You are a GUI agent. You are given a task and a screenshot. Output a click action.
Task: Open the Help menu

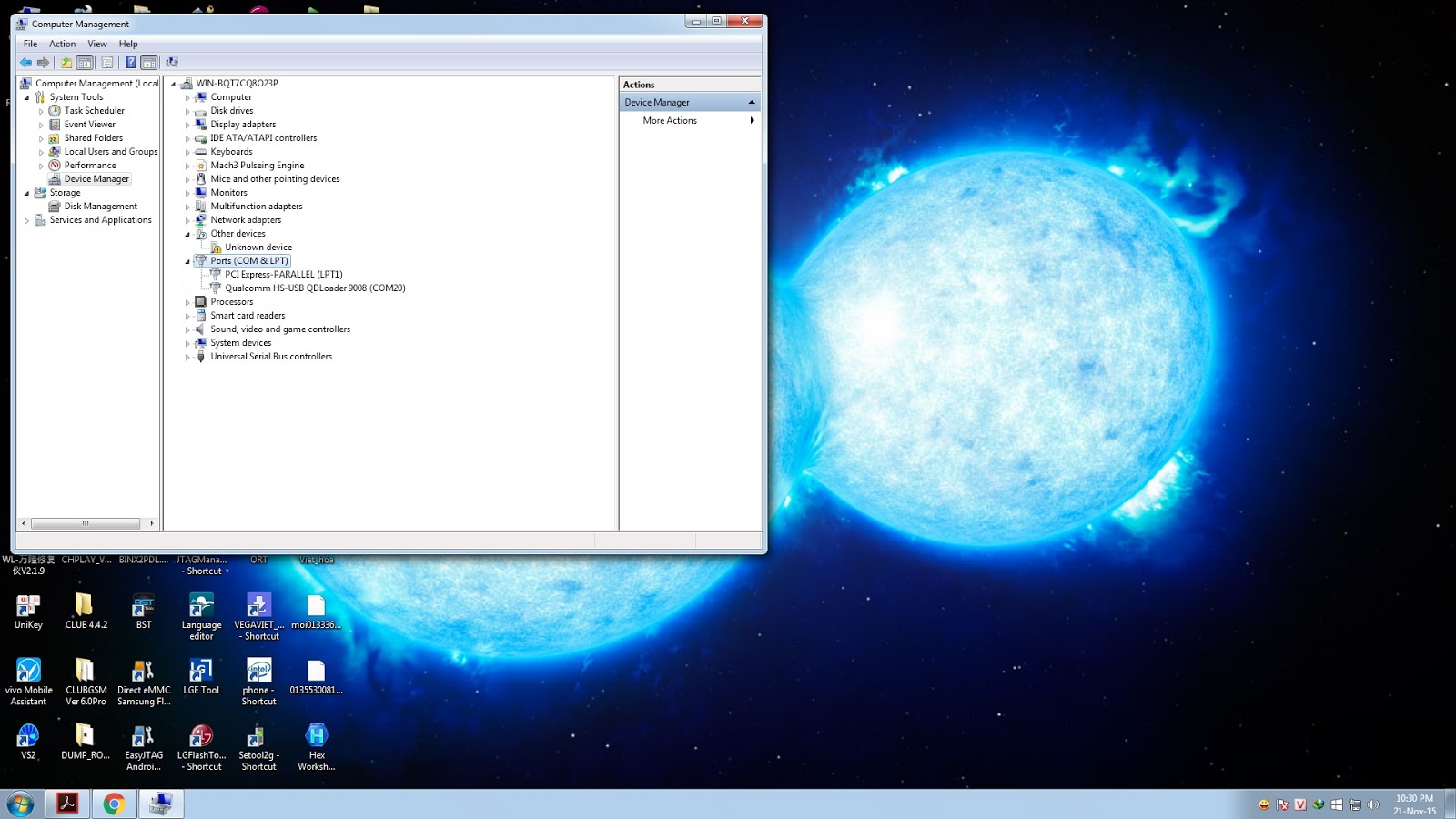coord(128,44)
